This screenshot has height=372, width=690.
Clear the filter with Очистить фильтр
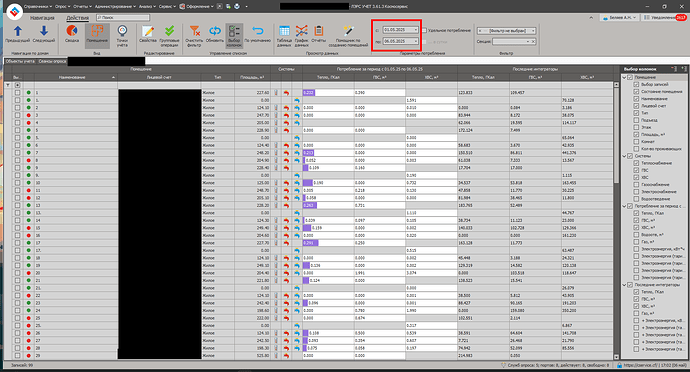194,36
